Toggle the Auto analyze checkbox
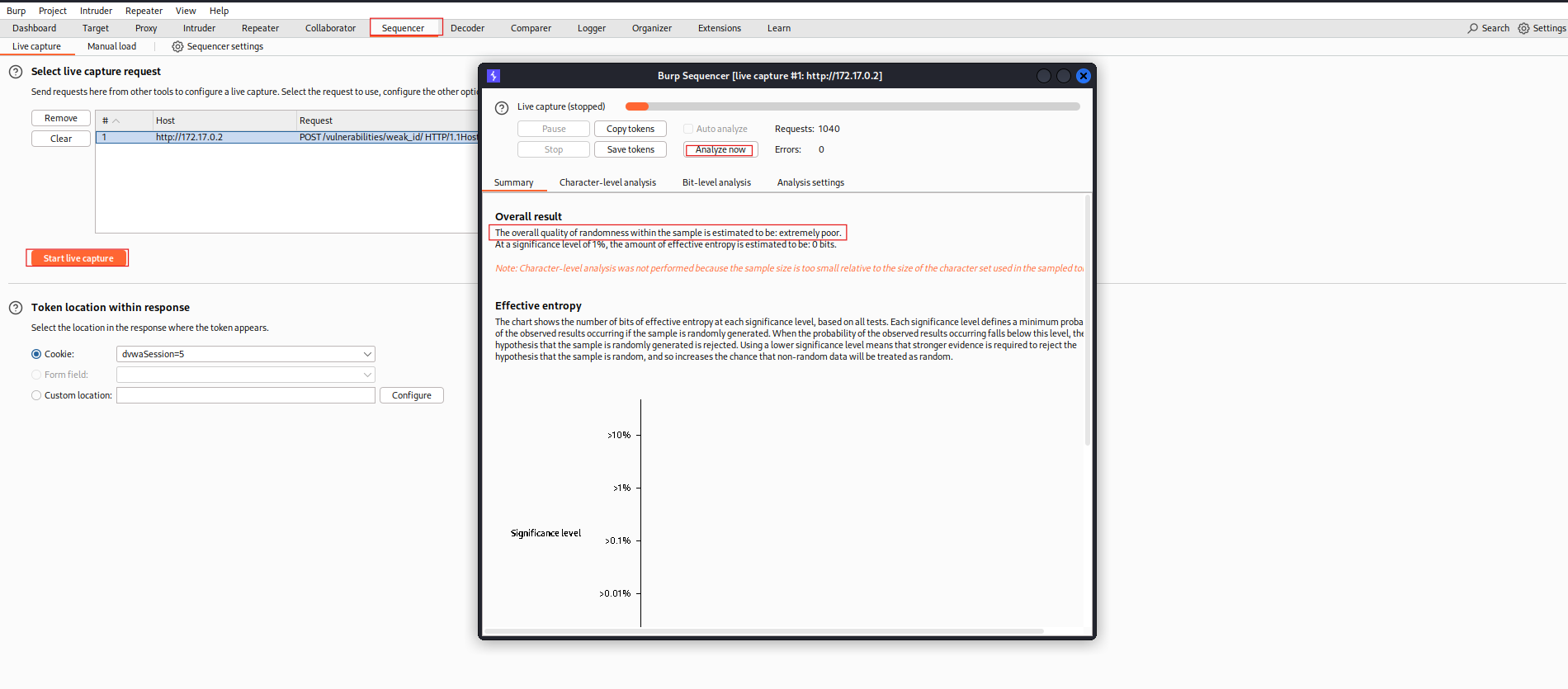This screenshot has height=689, width=1568. (x=688, y=129)
